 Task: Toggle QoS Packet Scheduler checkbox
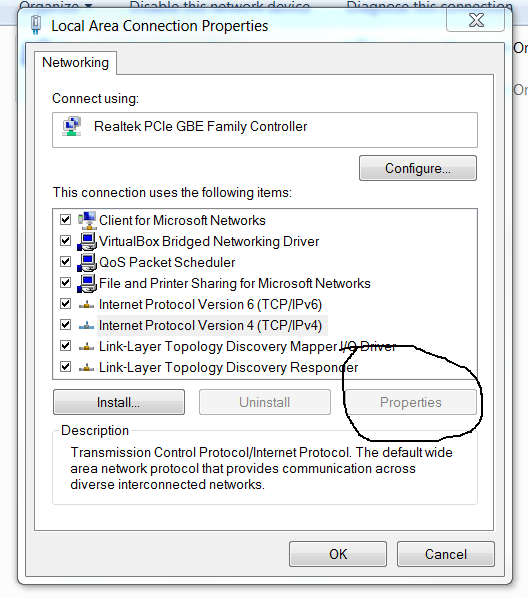click(x=66, y=262)
